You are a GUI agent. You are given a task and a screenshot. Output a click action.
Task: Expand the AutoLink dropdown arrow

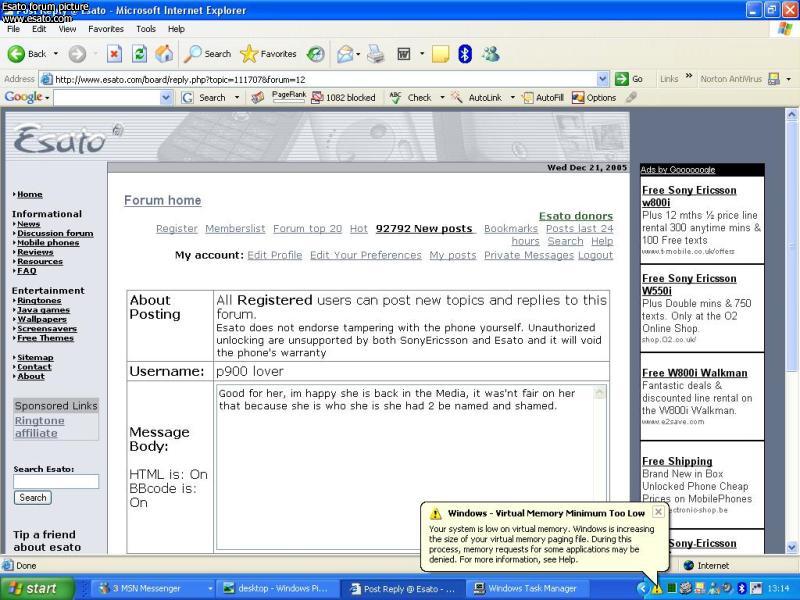[512, 97]
